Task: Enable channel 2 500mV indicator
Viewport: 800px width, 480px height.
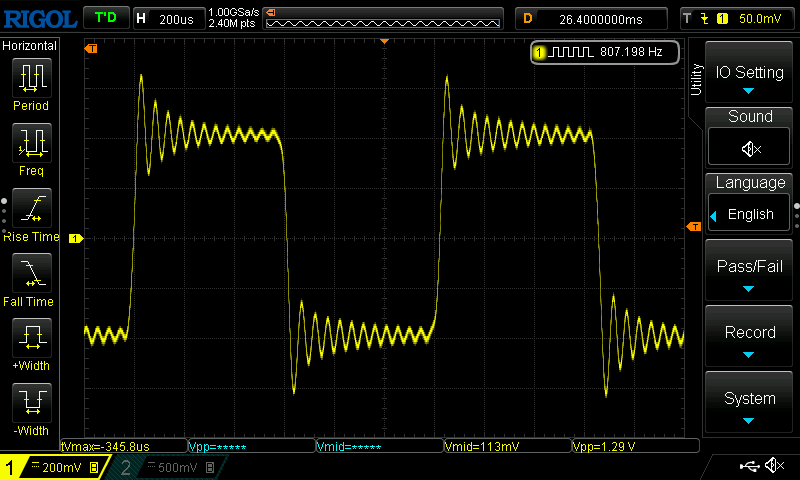Action: tap(168, 467)
